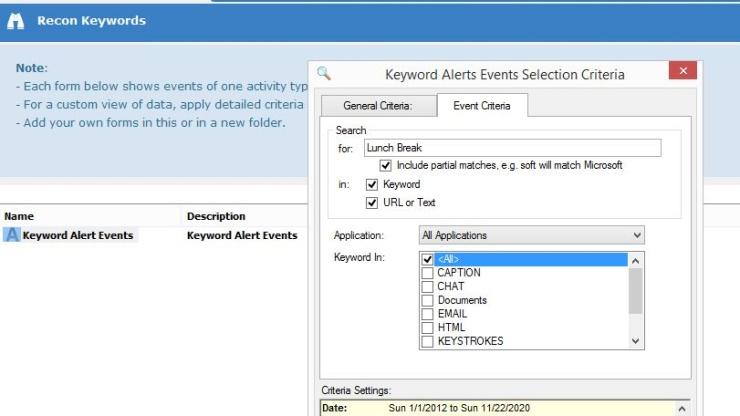
Task: Uncheck the Keyword search-in checkbox
Action: point(372,185)
